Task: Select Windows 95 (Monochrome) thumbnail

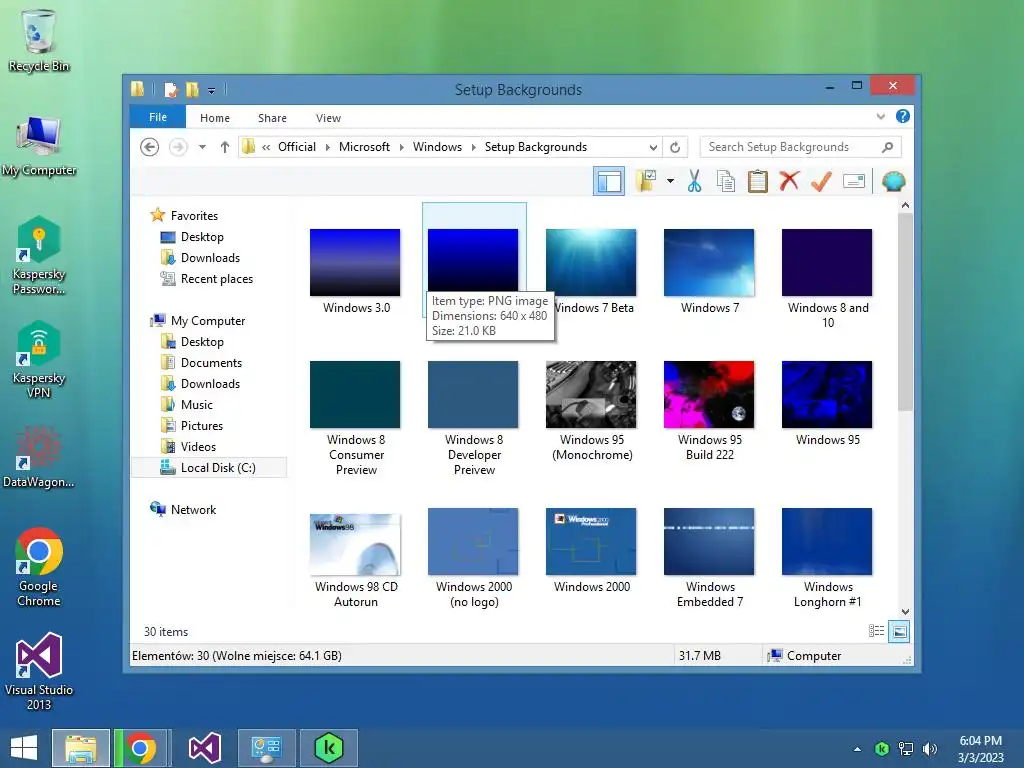Action: 591,394
